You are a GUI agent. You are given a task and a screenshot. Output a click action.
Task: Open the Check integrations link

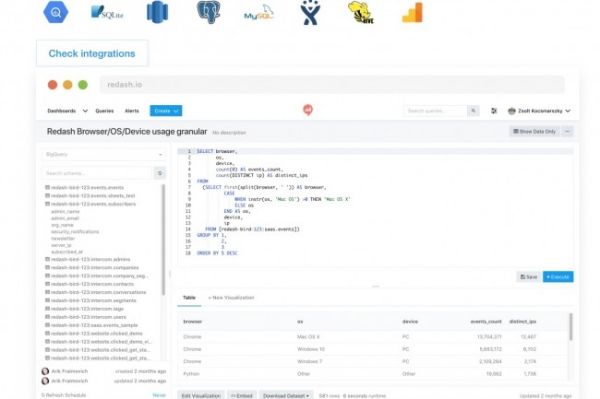(x=92, y=53)
